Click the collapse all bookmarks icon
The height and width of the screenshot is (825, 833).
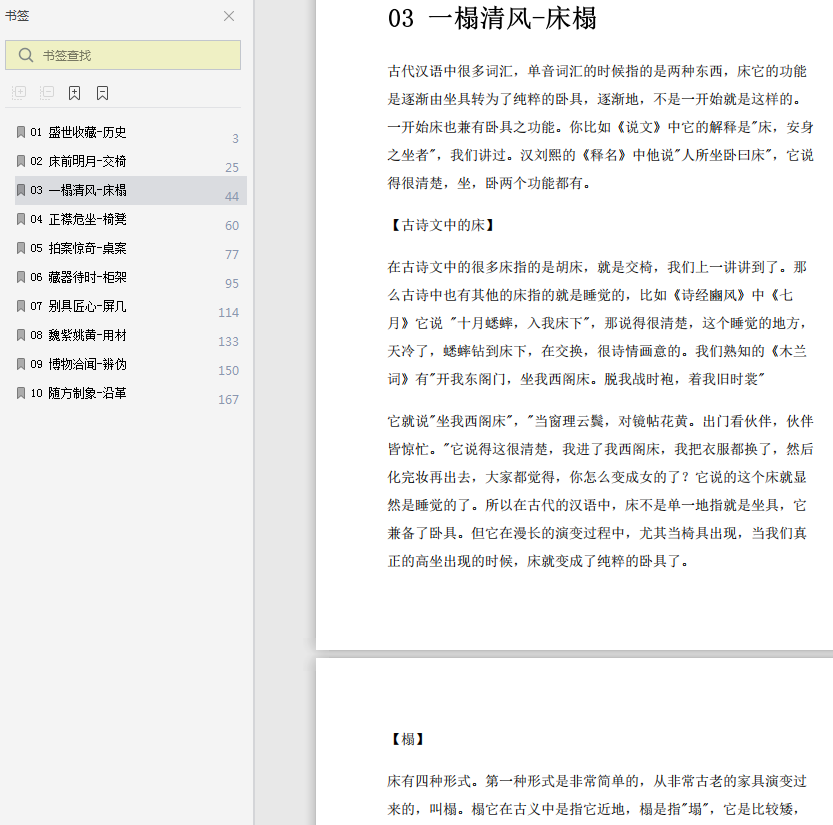[x=47, y=93]
